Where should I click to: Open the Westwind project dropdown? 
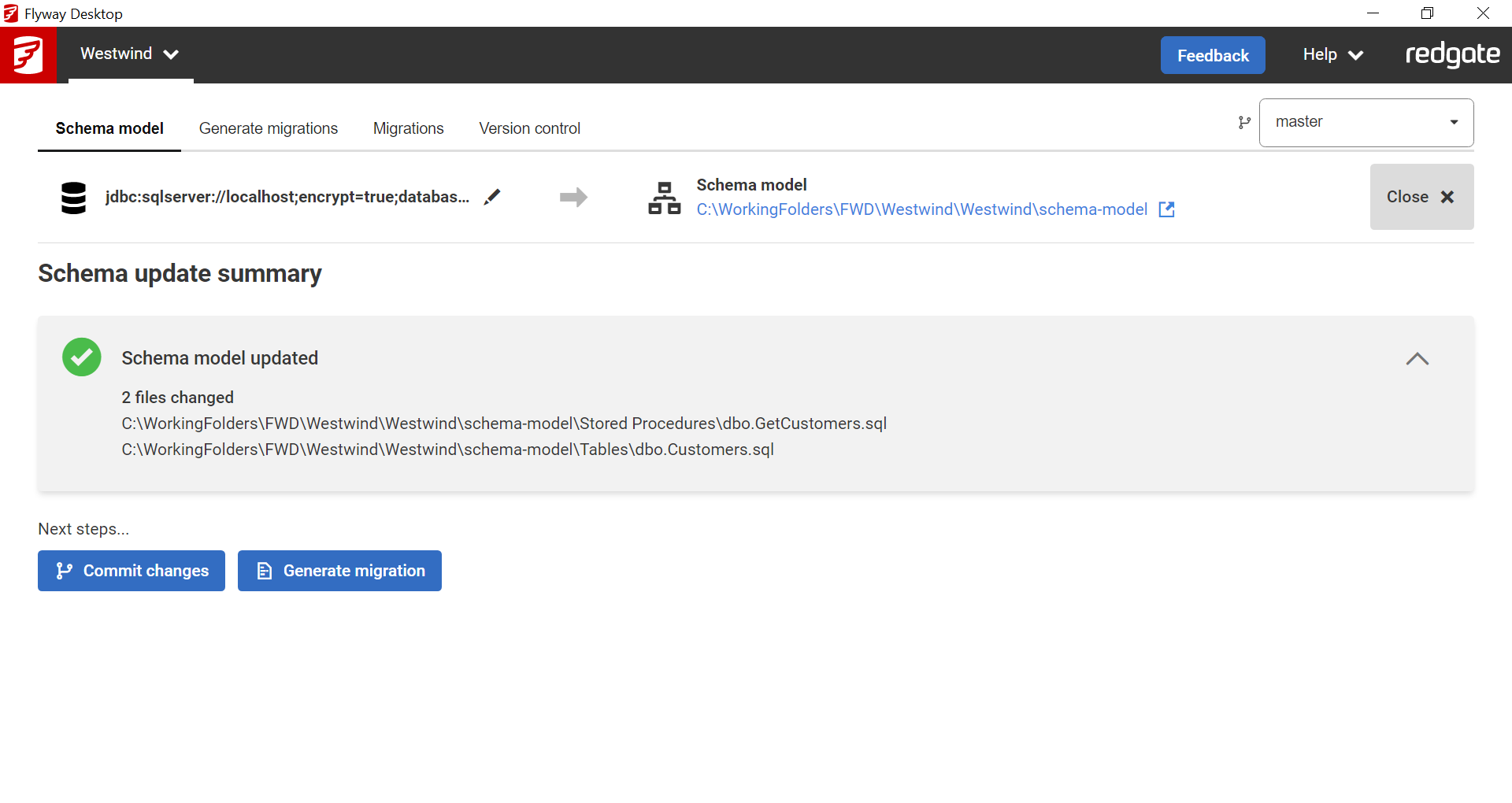tap(130, 54)
